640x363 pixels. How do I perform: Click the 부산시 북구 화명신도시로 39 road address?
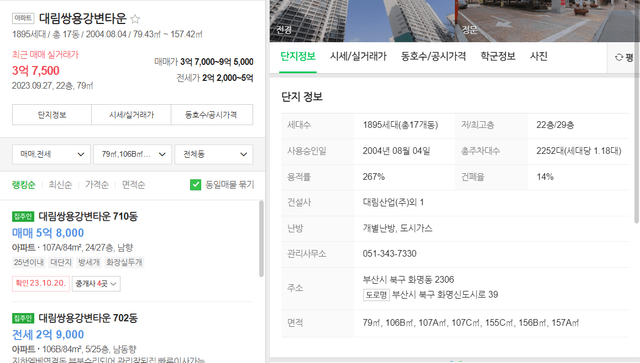point(445,294)
